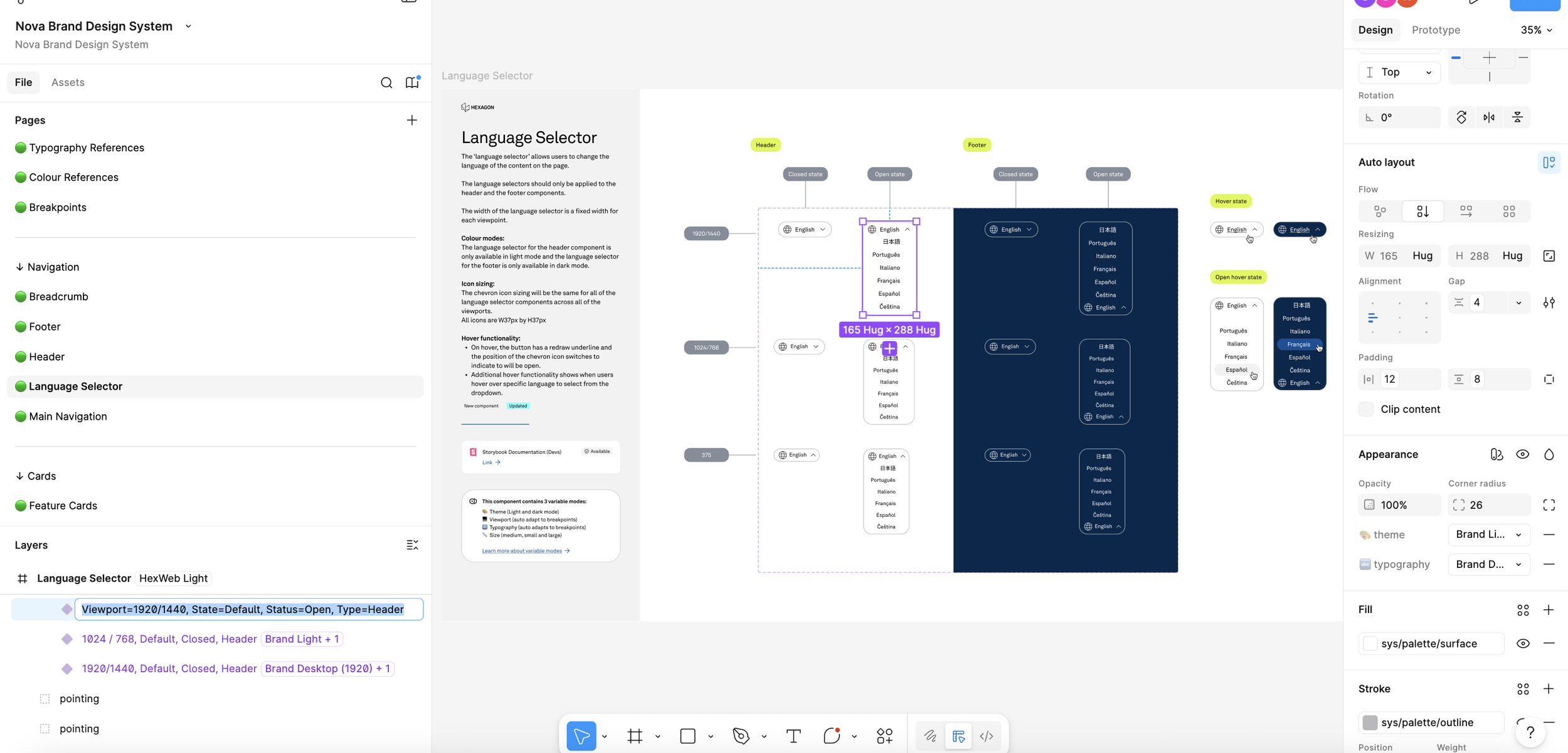Screen dimensions: 1568x753
Task: Select the Pen tool
Action: (x=741, y=736)
